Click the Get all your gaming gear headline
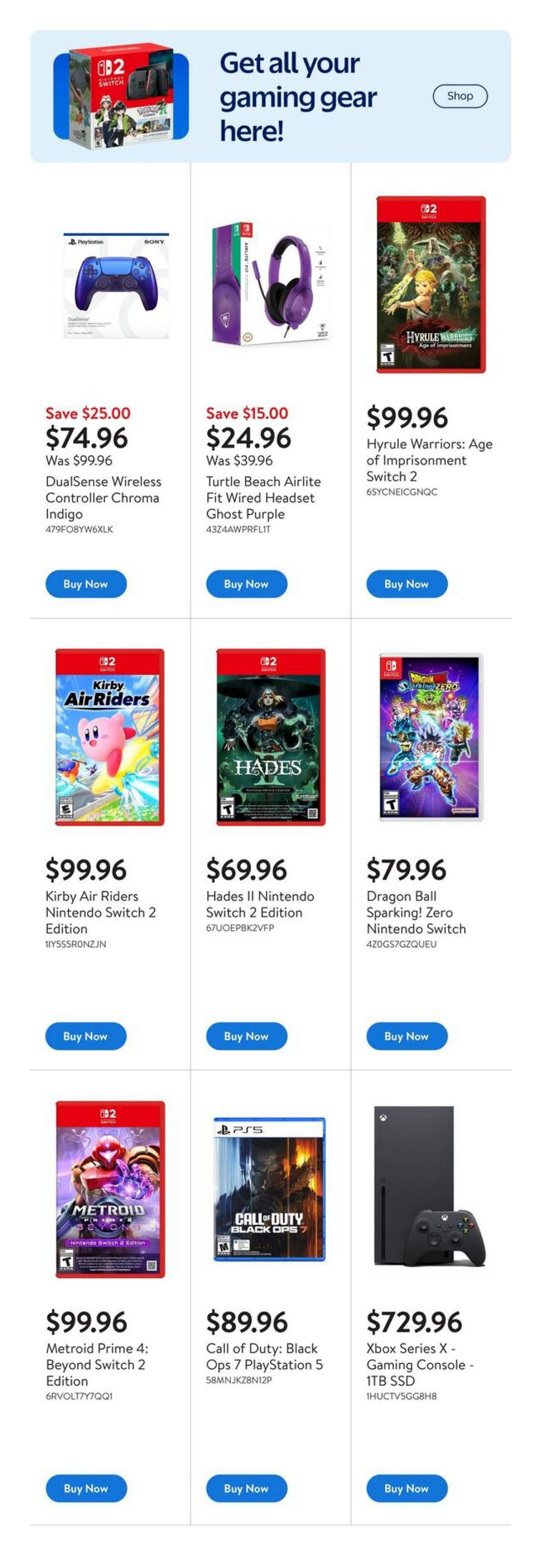The width and height of the screenshot is (544, 1568). coord(298,97)
